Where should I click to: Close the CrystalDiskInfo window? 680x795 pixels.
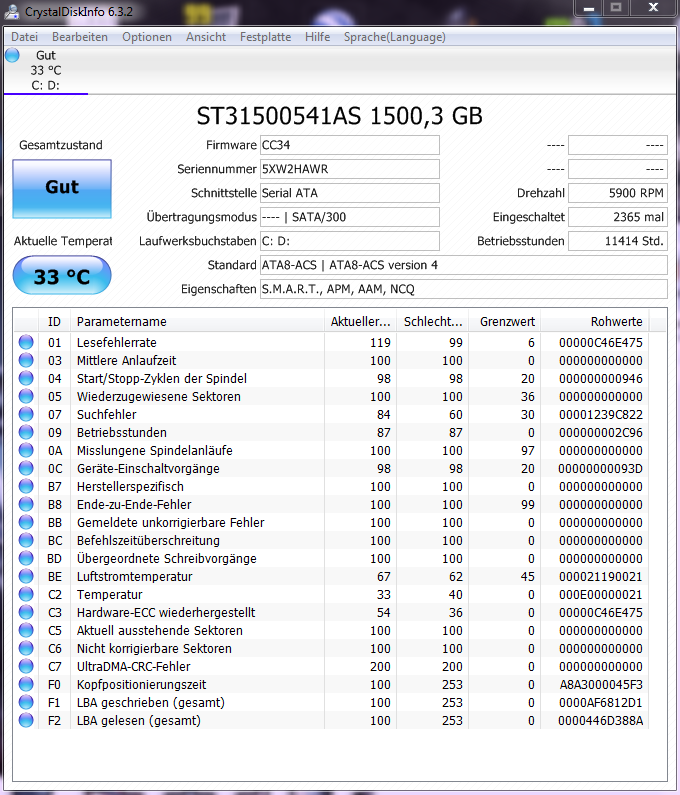[x=653, y=8]
